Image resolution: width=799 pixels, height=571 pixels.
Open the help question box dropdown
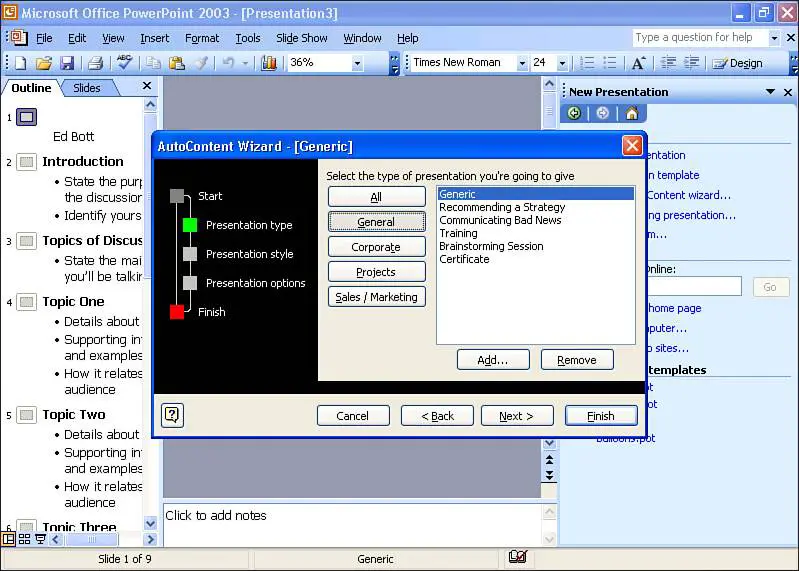[x=774, y=38]
